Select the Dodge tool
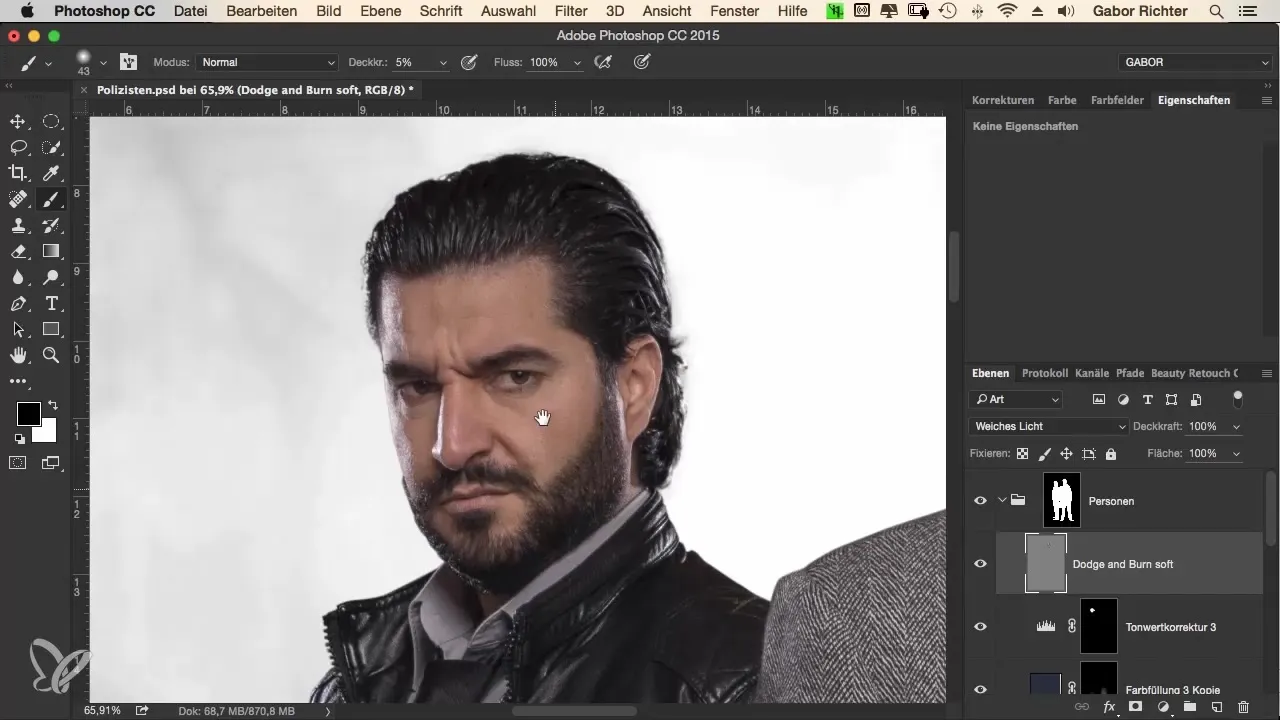 (x=51, y=277)
